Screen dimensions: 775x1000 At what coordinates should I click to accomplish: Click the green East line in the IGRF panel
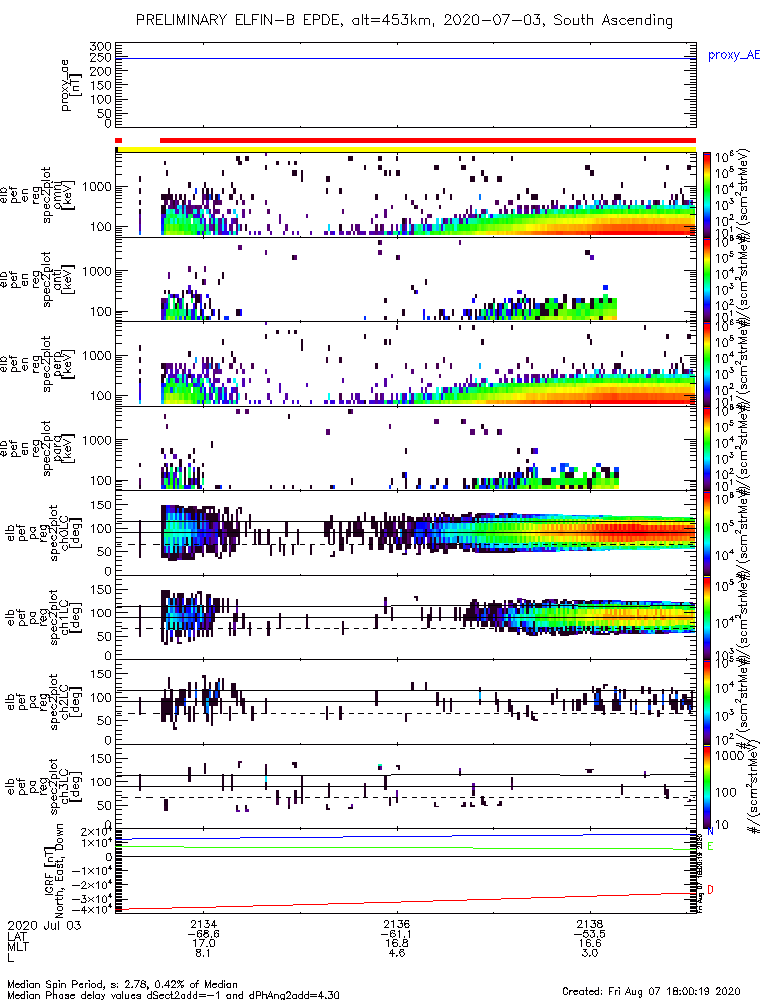tap(406, 848)
